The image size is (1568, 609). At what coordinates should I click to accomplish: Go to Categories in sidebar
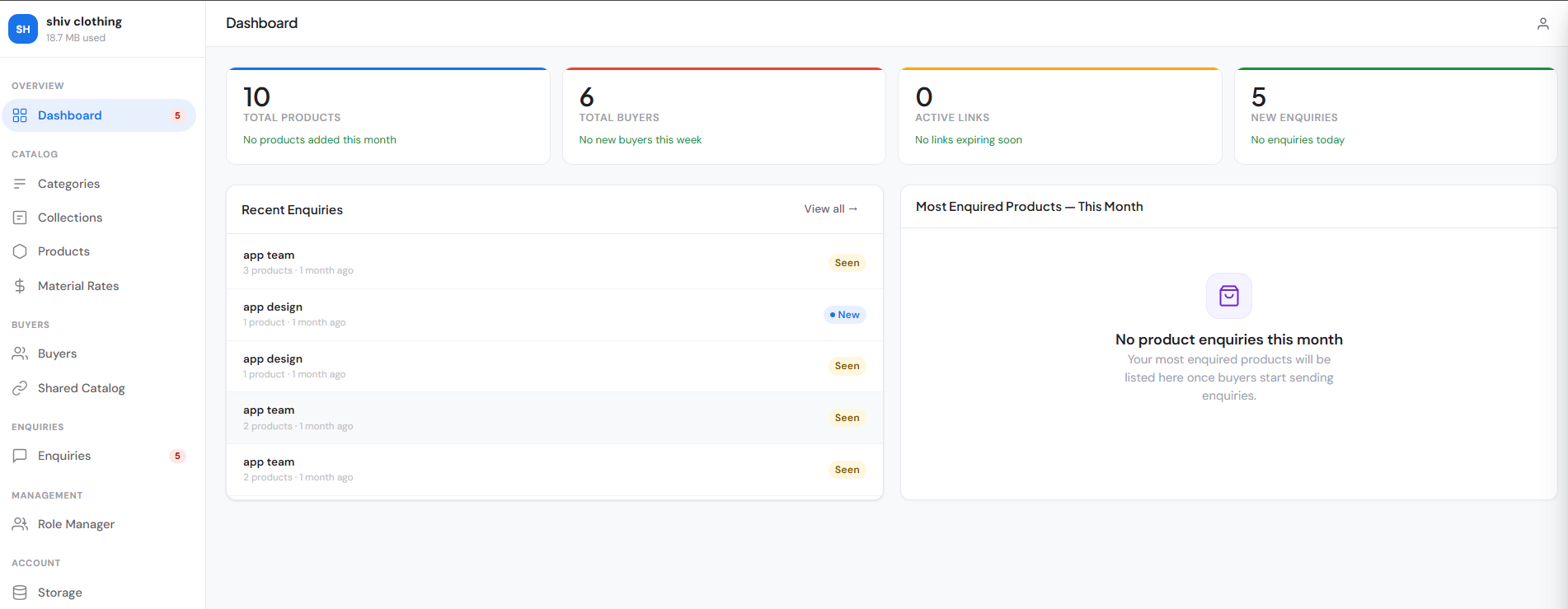point(99,184)
